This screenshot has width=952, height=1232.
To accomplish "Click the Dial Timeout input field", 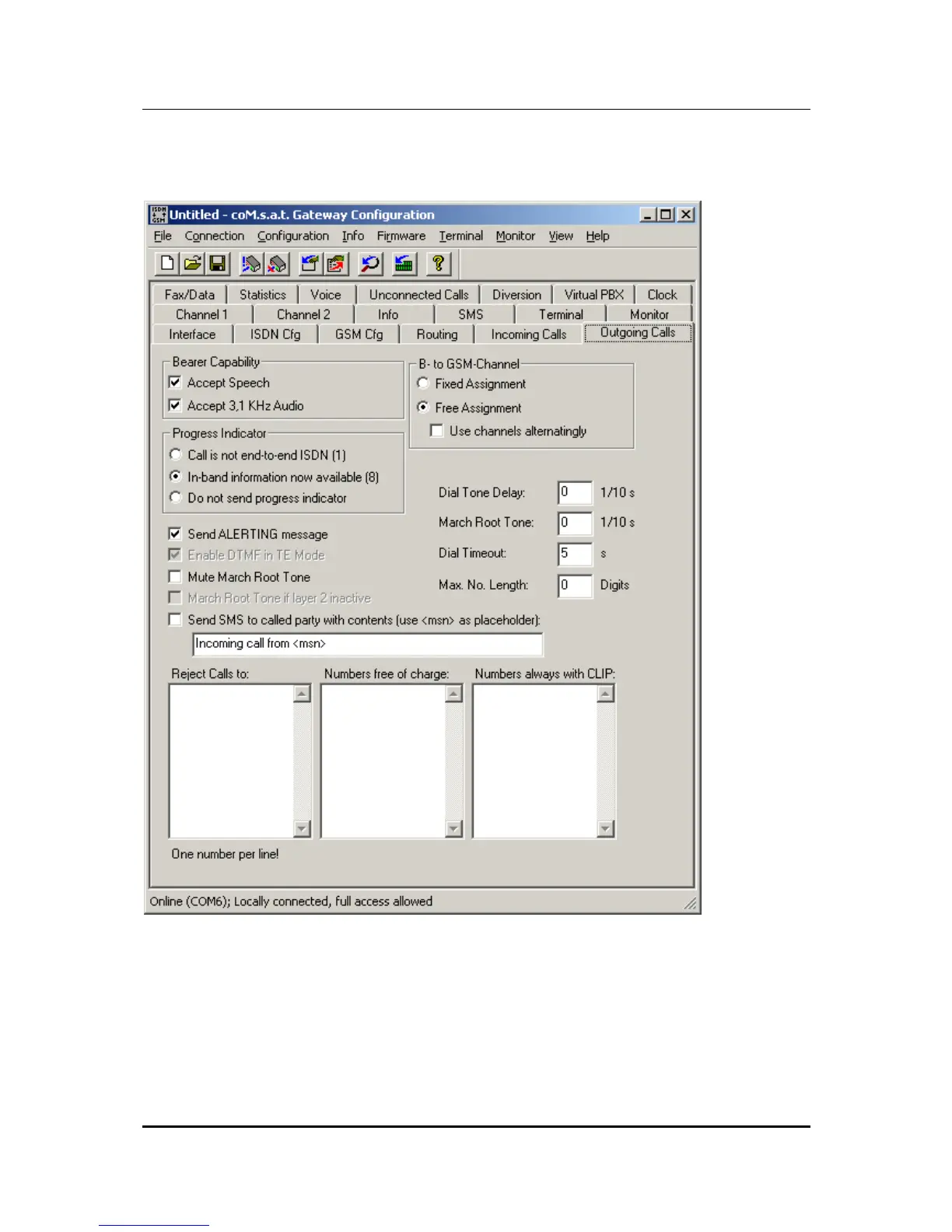I will pos(575,554).
